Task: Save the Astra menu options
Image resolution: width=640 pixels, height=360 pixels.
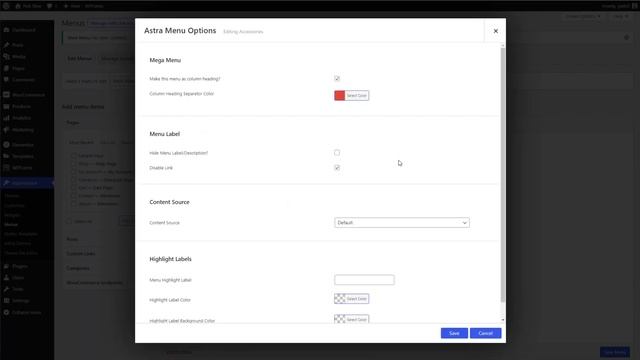Action: click(454, 333)
